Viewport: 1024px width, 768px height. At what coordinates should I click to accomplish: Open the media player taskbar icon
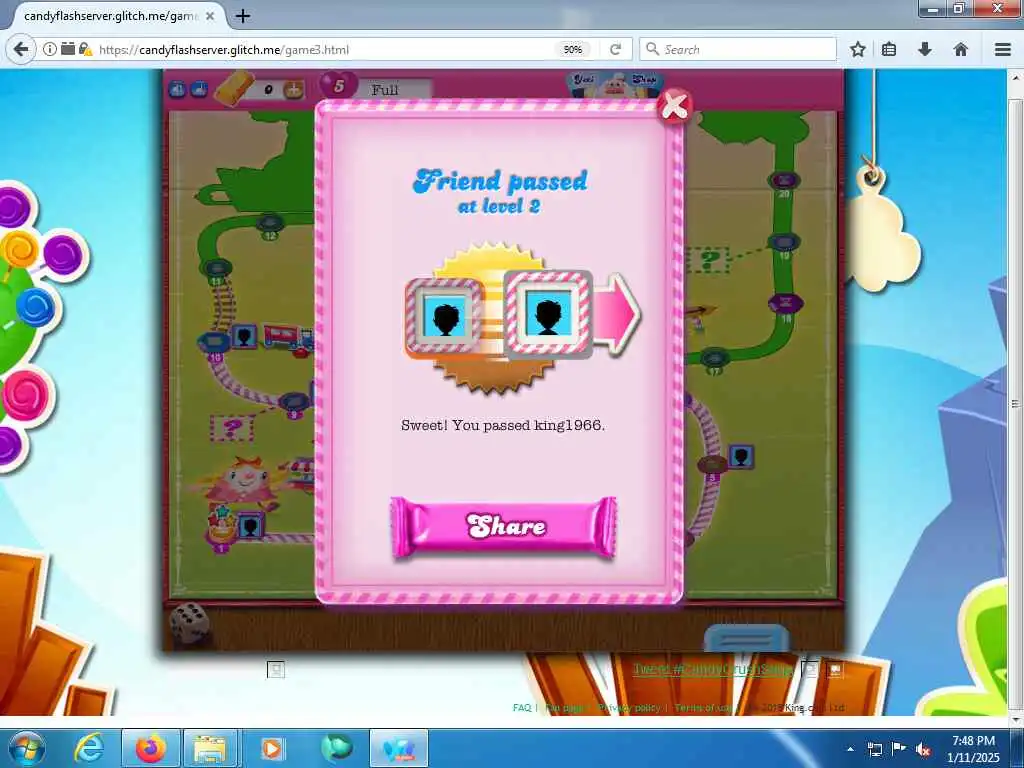point(272,748)
